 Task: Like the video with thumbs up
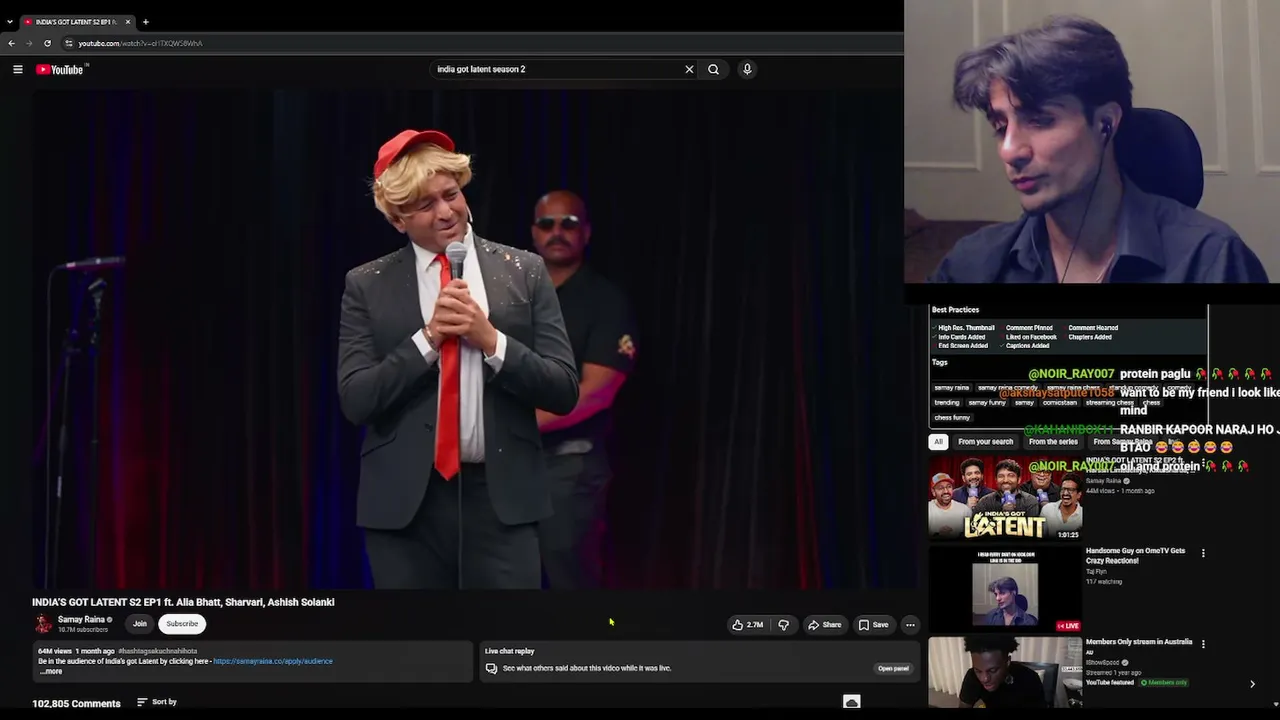coord(738,625)
